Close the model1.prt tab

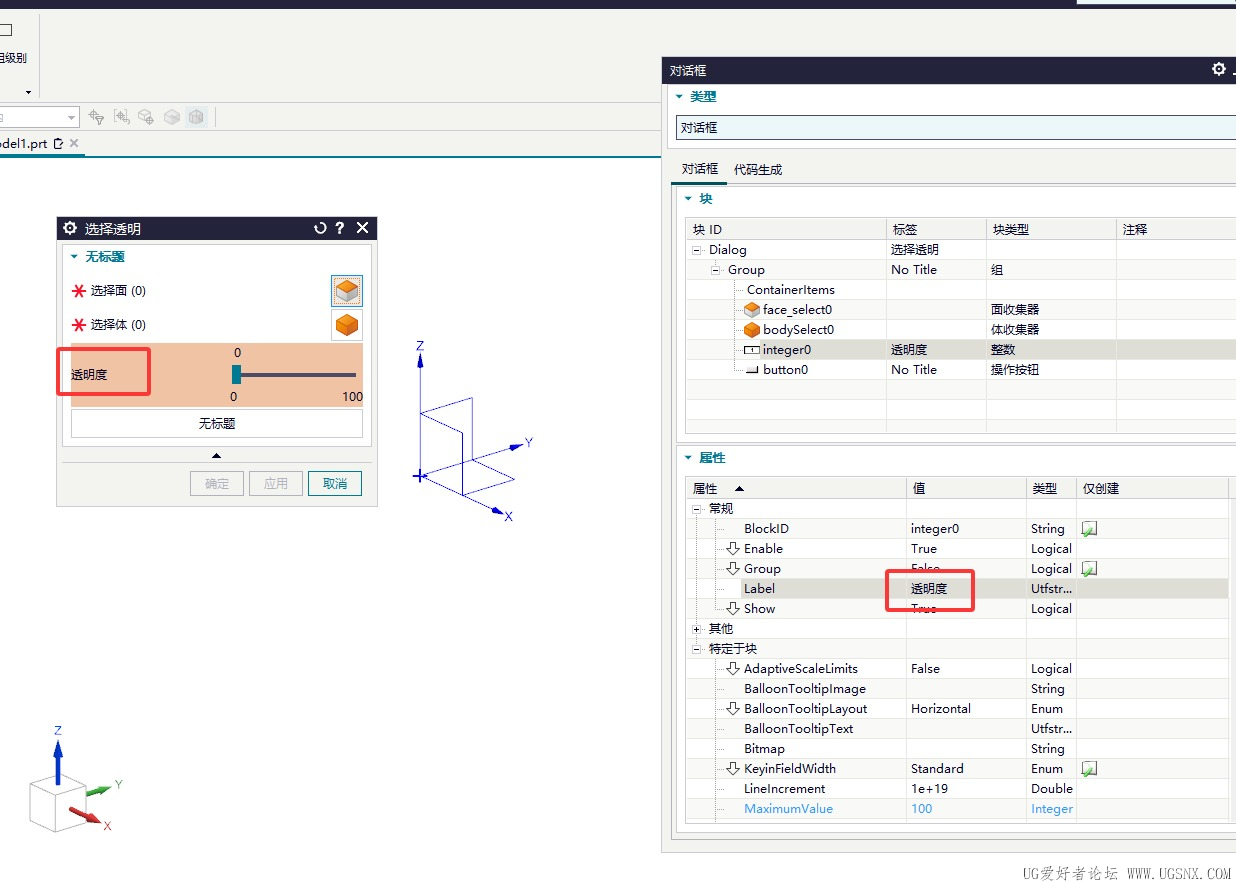click(74, 144)
